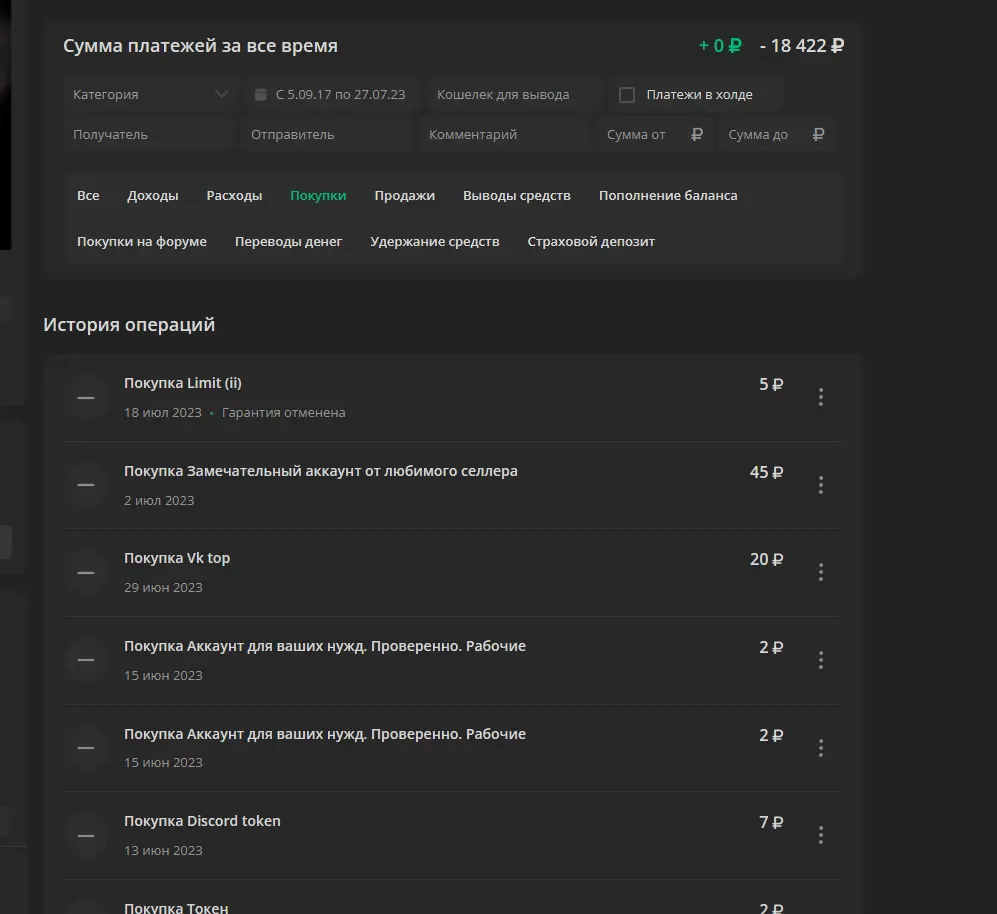Expand the Категория dropdown
The width and height of the screenshot is (997, 914).
click(x=150, y=95)
